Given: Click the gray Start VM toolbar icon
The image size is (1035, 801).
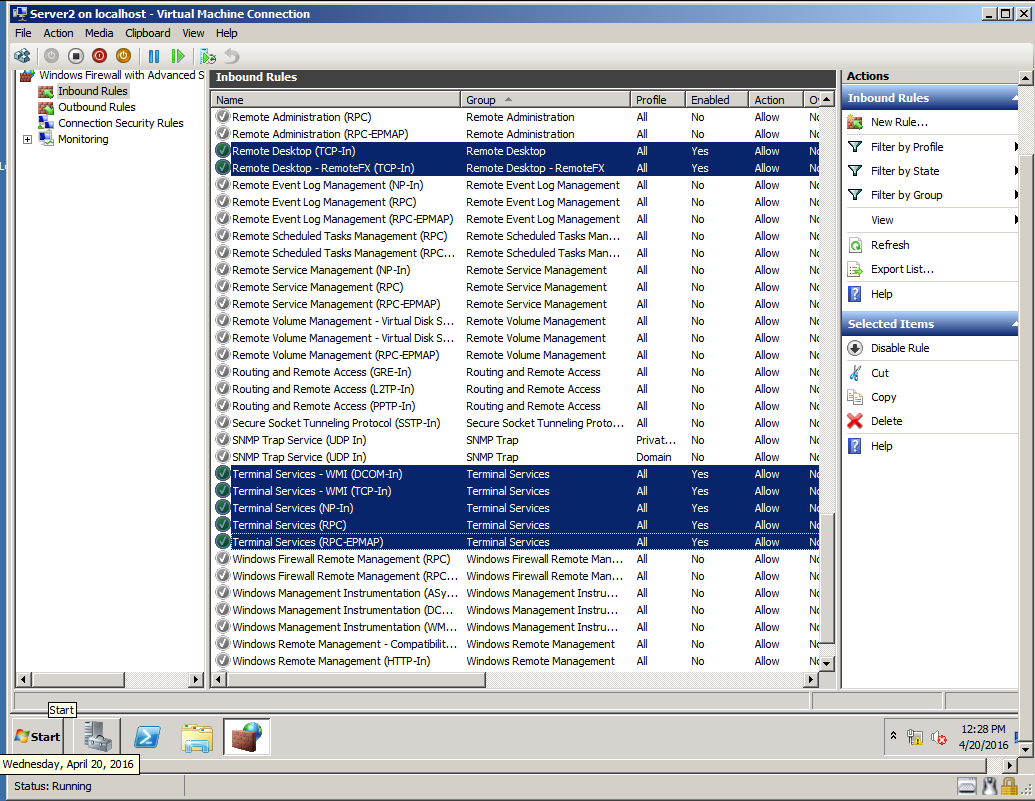Looking at the screenshot, I should point(51,56).
